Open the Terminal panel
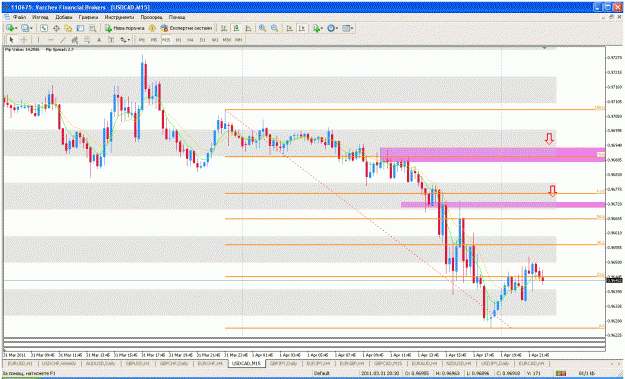 click(81, 28)
